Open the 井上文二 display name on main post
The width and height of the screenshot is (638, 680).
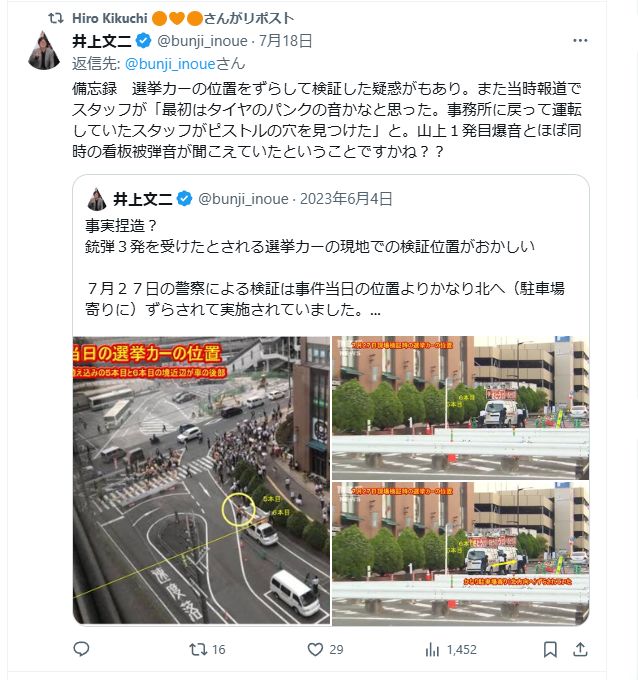pos(101,41)
